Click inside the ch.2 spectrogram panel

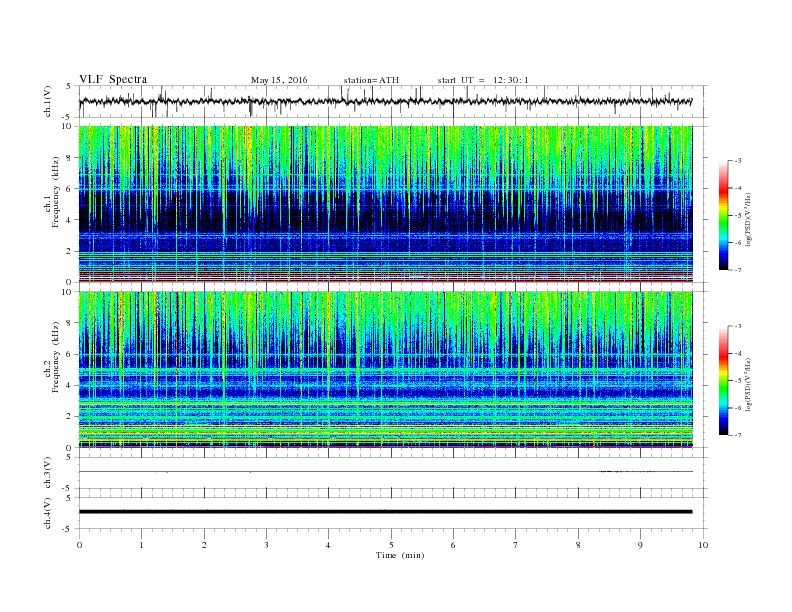(x=385, y=370)
